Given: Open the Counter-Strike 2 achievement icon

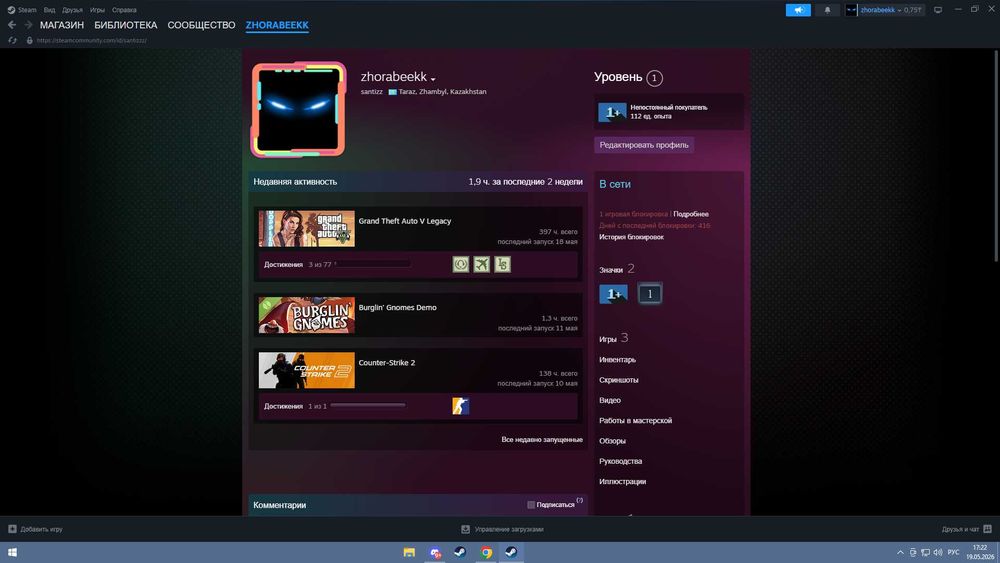Looking at the screenshot, I should pos(460,406).
